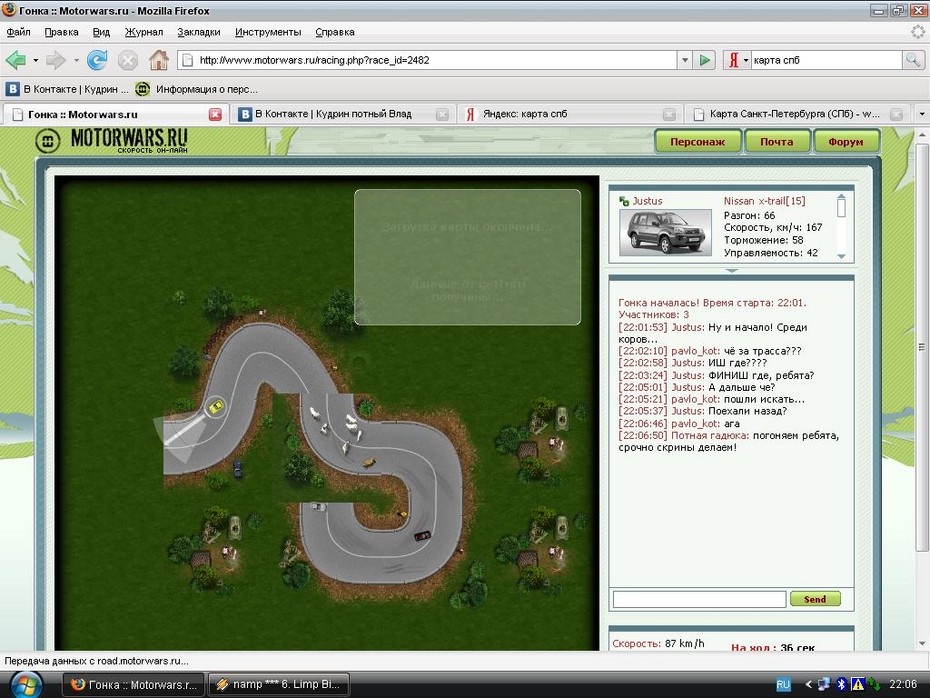Click the red car on the lower curve
The height and width of the screenshot is (698, 930).
pos(422,536)
